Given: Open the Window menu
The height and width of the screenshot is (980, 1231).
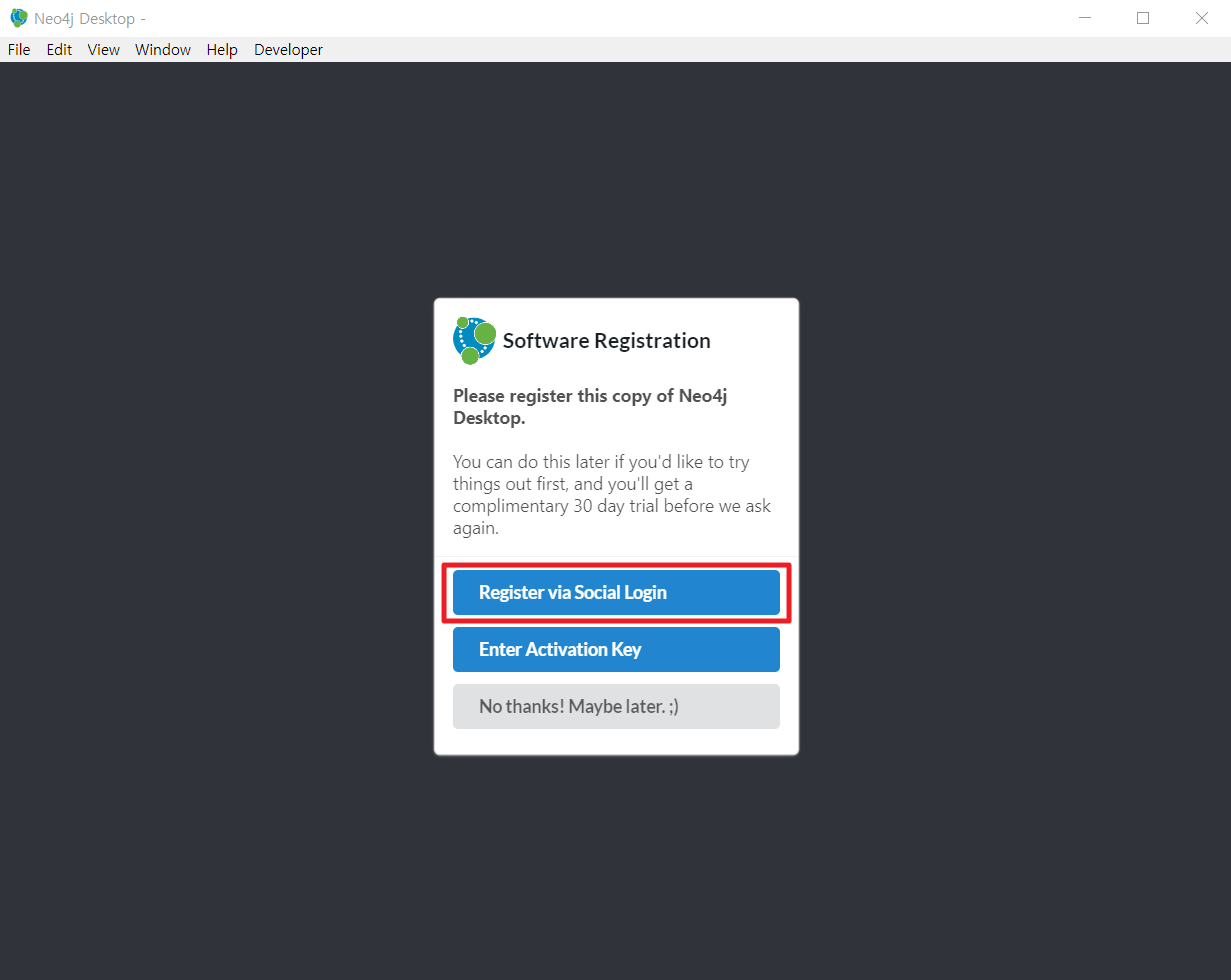Looking at the screenshot, I should click(163, 50).
